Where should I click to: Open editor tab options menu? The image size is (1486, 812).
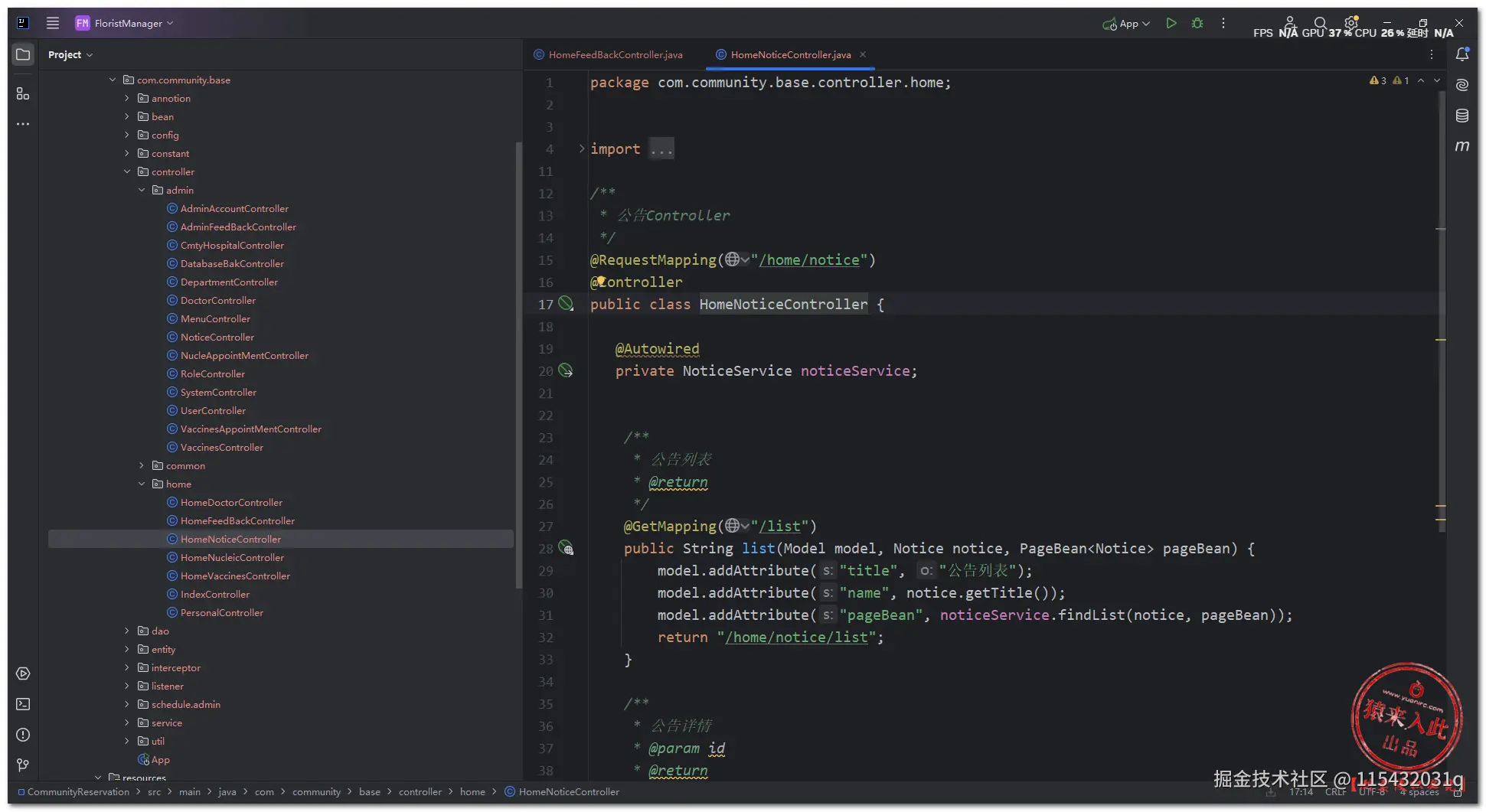1432,54
